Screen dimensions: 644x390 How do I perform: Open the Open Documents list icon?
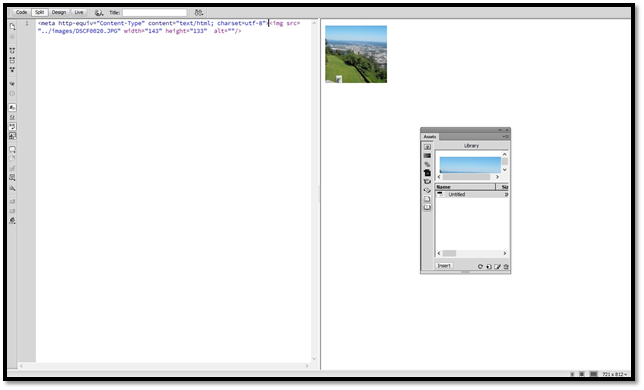click(12, 27)
